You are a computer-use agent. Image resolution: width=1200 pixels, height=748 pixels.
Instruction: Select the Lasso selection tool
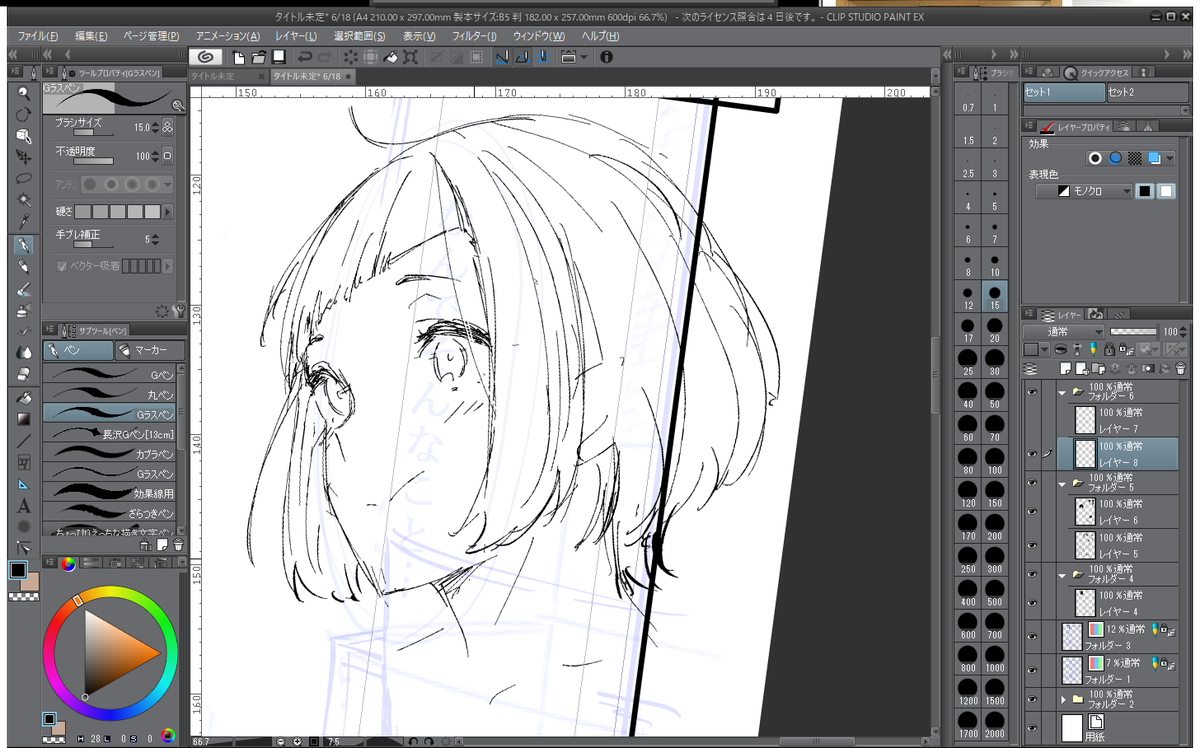(22, 179)
